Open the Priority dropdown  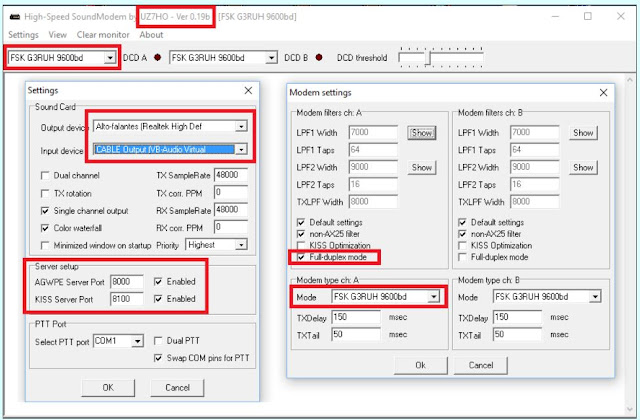tap(241, 245)
